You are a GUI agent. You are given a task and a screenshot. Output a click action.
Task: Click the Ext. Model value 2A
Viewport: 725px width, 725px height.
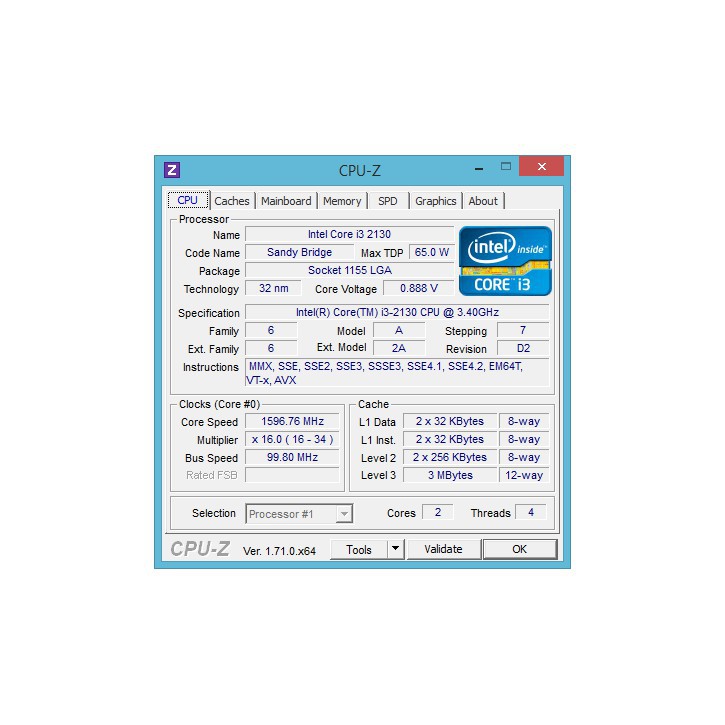pos(399,348)
